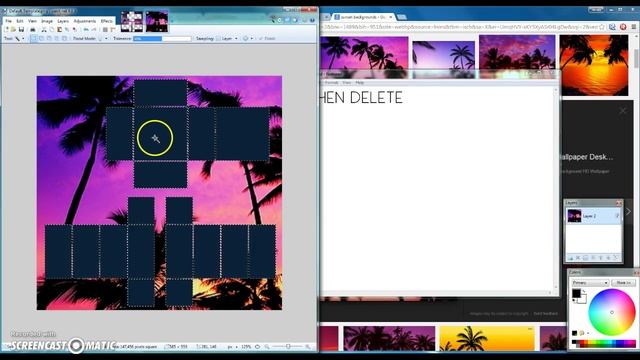
Task: Open the Adjustments menu
Action: (85, 21)
